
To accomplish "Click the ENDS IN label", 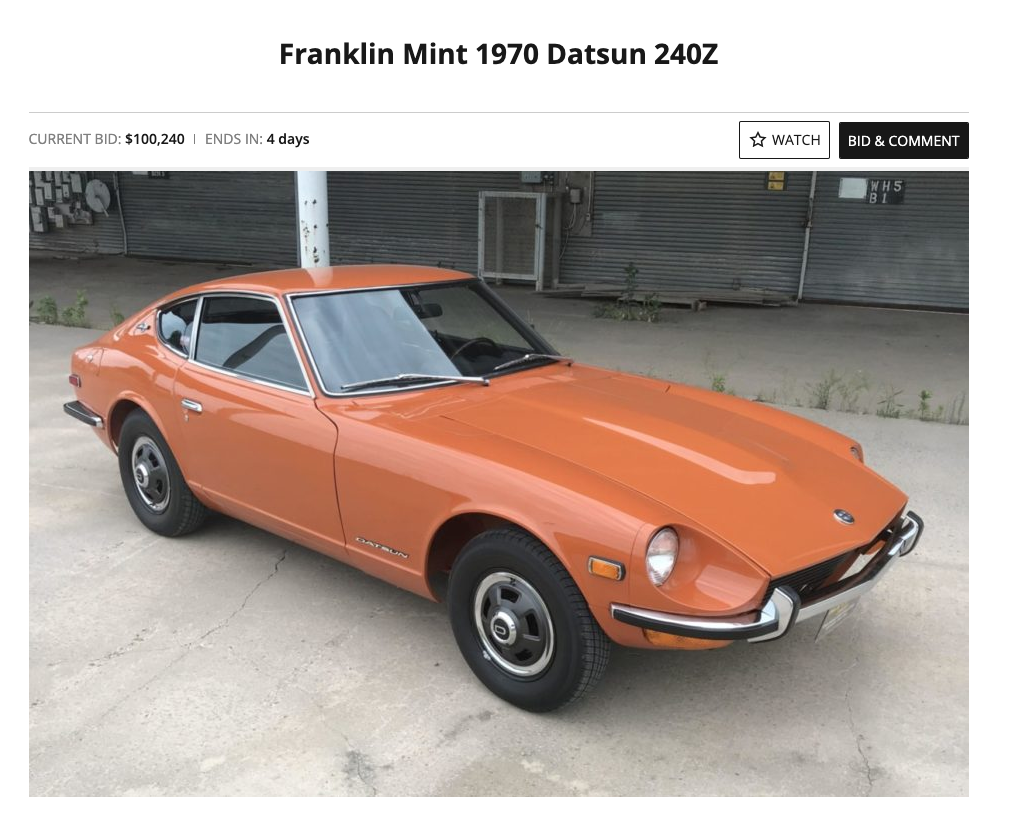I will pos(233,139).
